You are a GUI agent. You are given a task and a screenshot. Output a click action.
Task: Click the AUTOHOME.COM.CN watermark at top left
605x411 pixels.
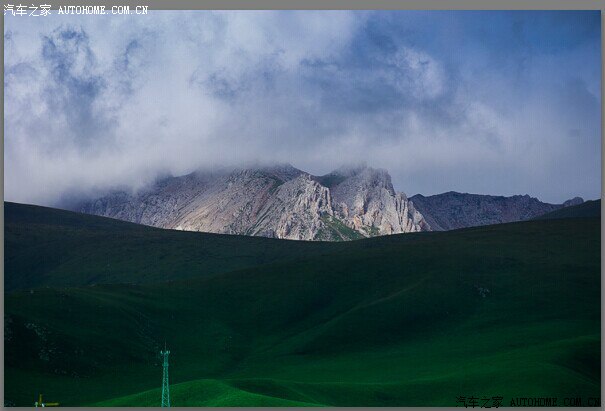103,10
